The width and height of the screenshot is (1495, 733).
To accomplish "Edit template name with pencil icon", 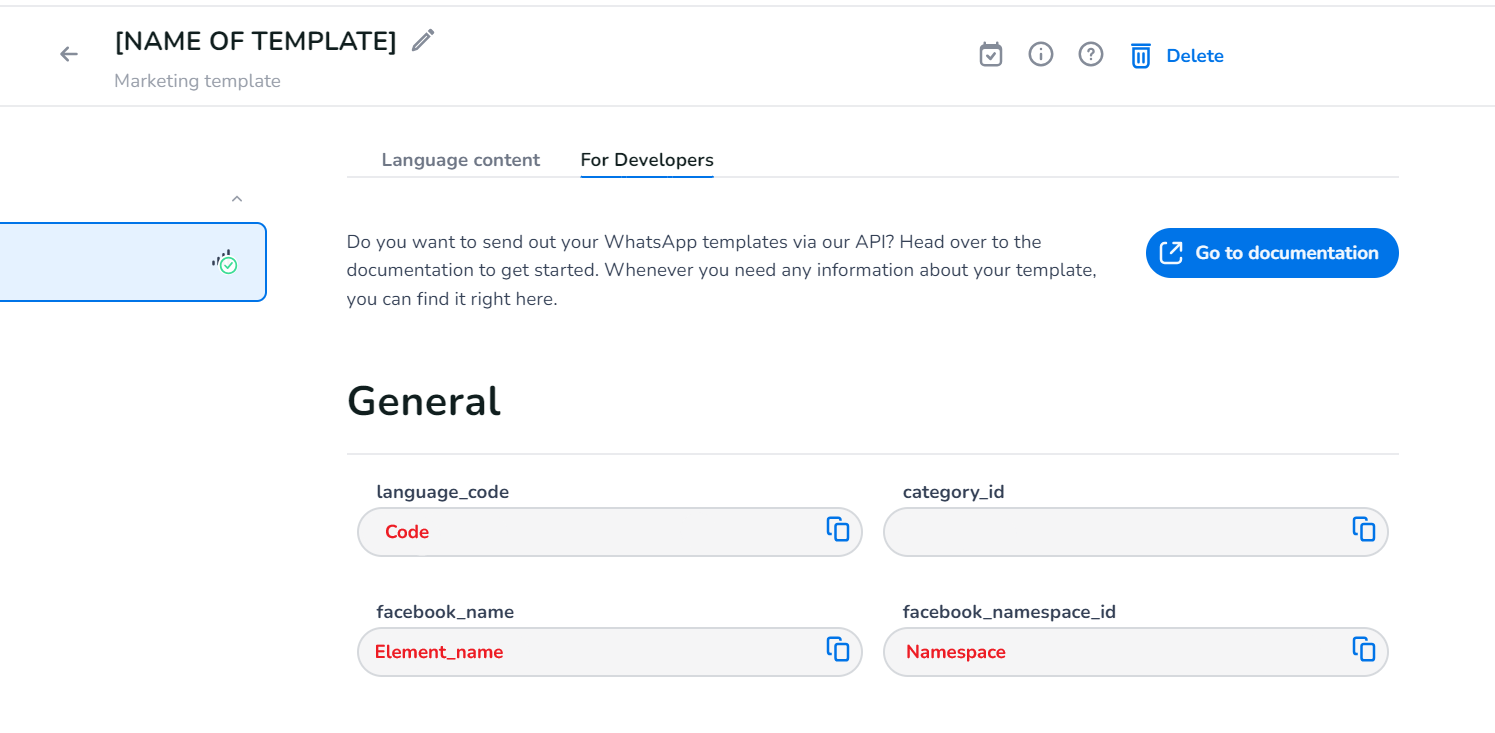I will point(423,41).
